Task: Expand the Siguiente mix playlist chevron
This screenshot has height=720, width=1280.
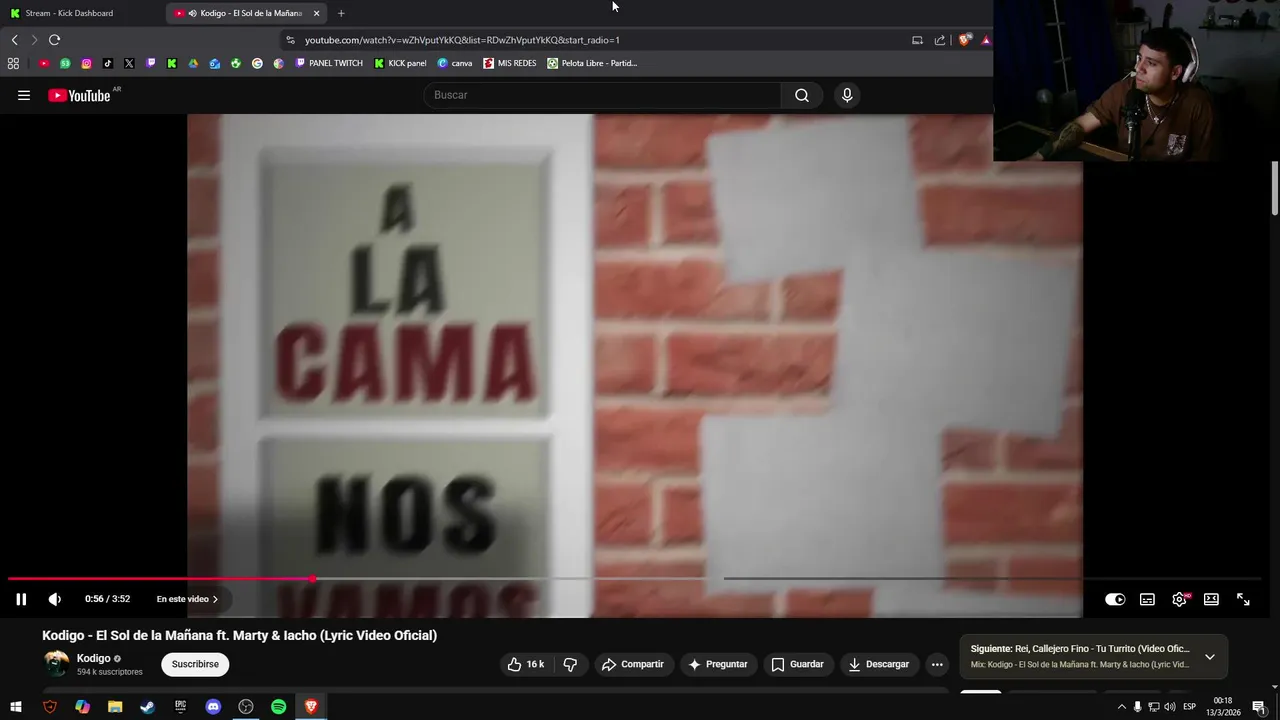Action: tap(1210, 657)
